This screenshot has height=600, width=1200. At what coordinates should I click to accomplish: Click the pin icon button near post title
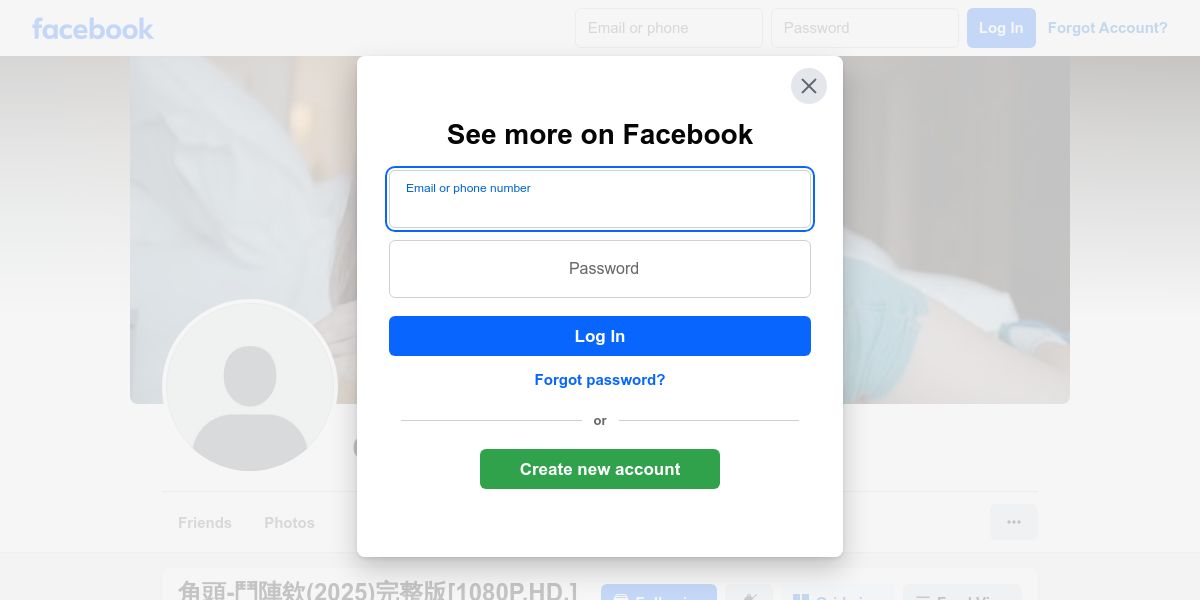(x=749, y=594)
